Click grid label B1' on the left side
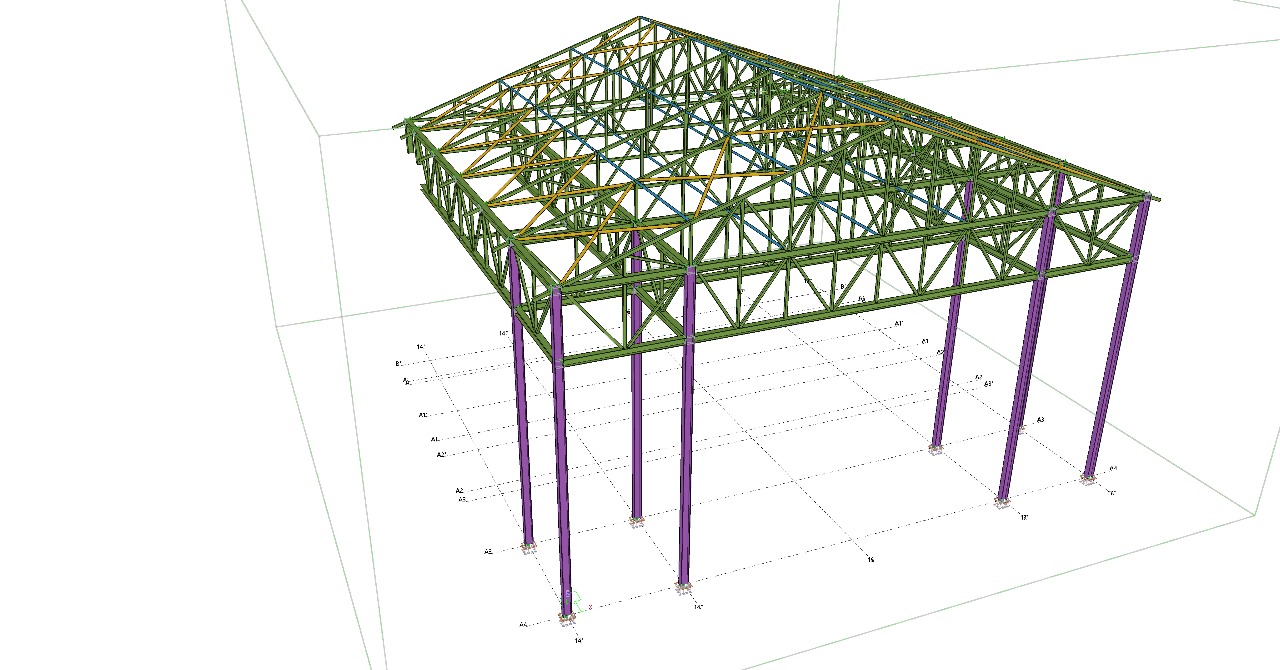 pos(399,363)
